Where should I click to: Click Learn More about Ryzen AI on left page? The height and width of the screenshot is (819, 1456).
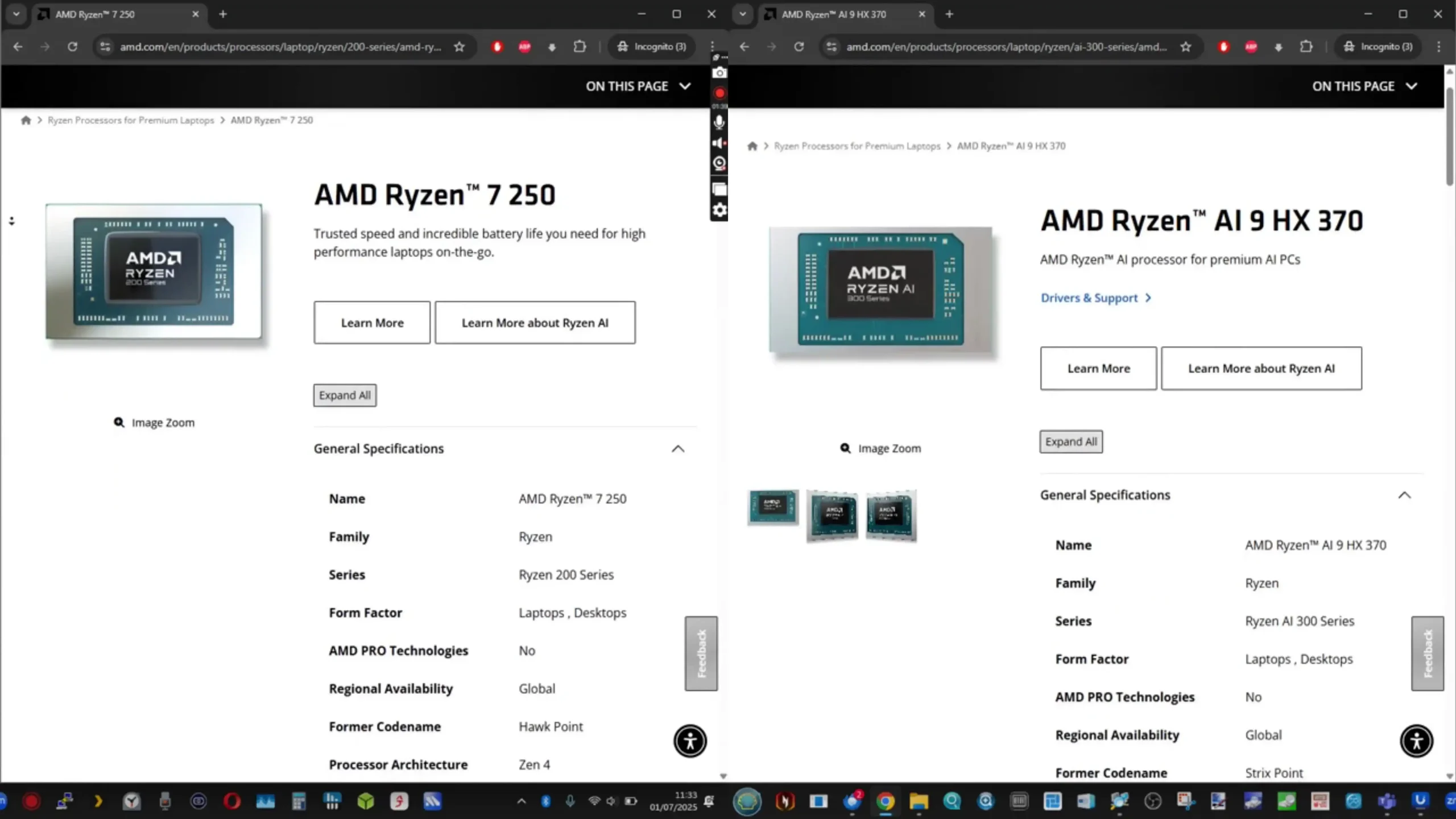point(535,322)
